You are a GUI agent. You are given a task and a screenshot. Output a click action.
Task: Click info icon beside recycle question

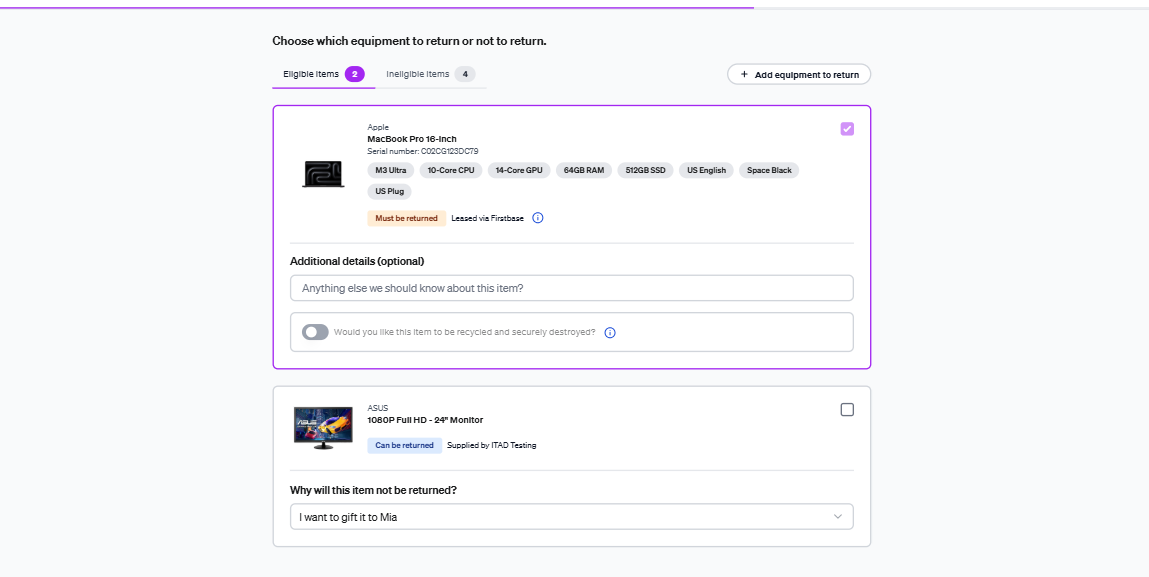pos(610,332)
